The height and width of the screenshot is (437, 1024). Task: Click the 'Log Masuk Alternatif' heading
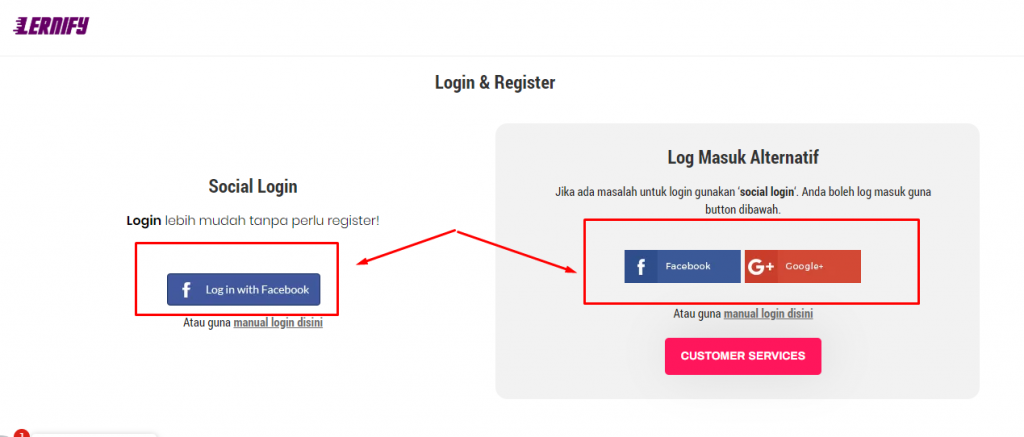[x=743, y=157]
